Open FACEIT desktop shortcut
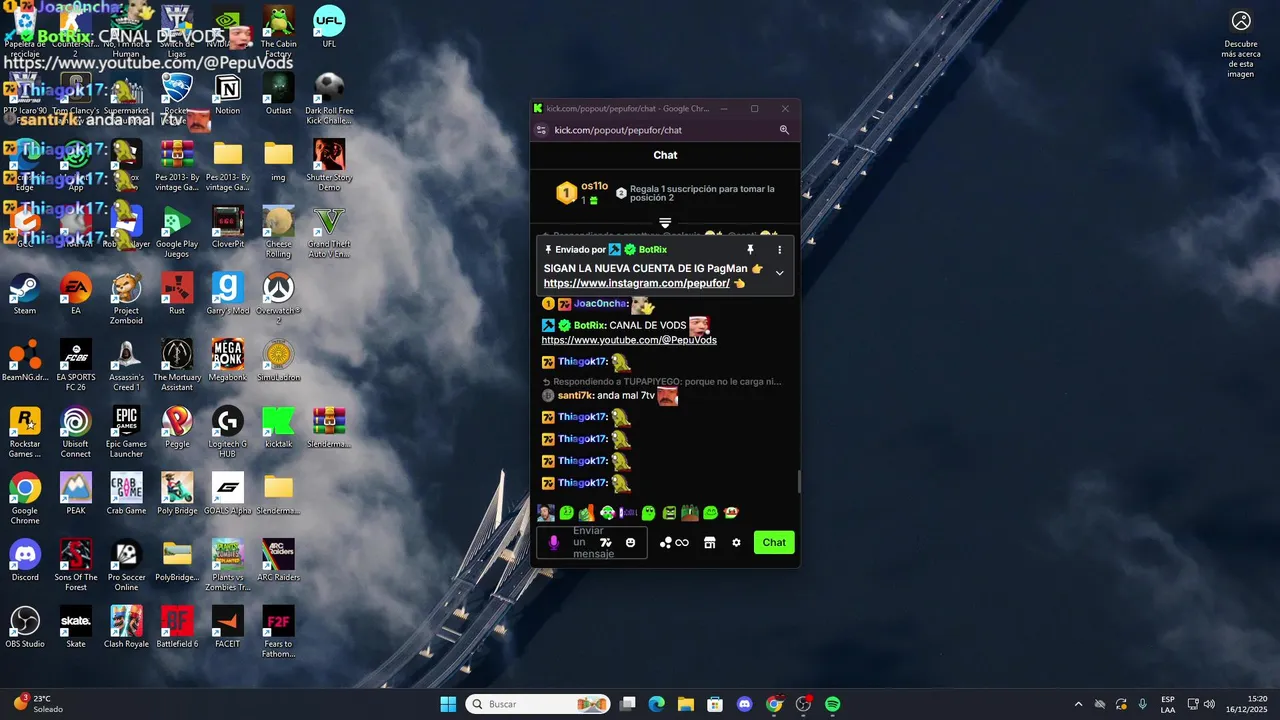1280x720 pixels. pyautogui.click(x=228, y=628)
